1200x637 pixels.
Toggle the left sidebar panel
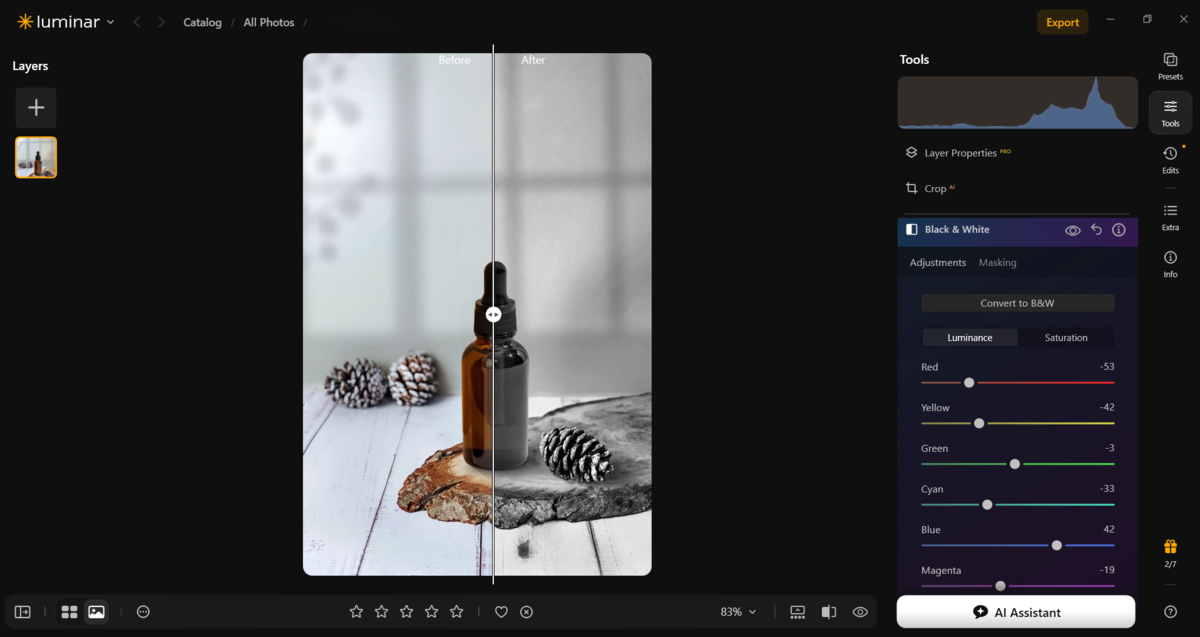(22, 612)
